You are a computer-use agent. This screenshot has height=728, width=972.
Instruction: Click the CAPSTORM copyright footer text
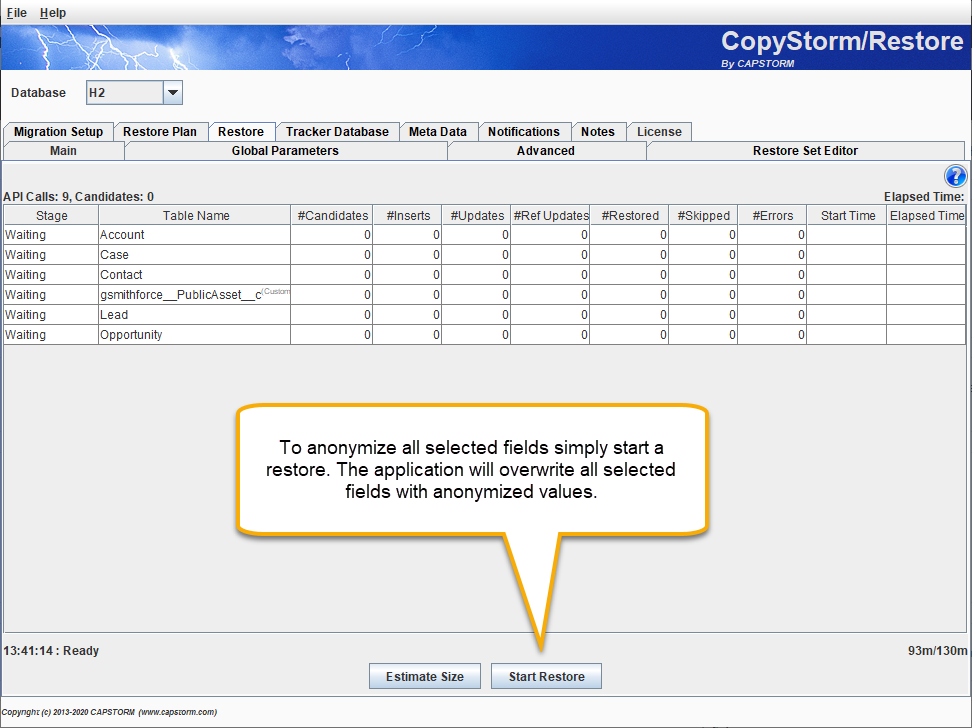[x=109, y=712]
